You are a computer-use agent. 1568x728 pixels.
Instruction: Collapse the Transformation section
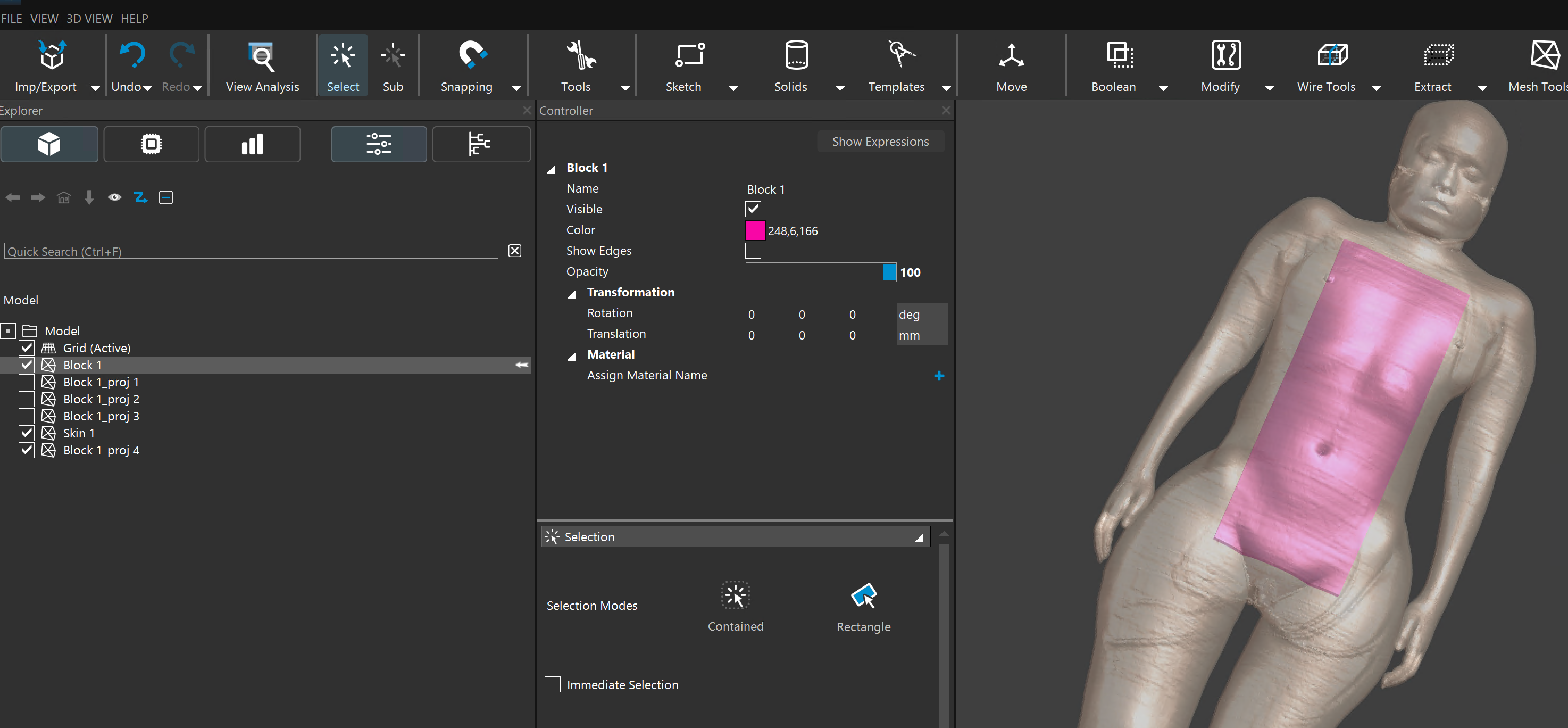[x=572, y=294]
